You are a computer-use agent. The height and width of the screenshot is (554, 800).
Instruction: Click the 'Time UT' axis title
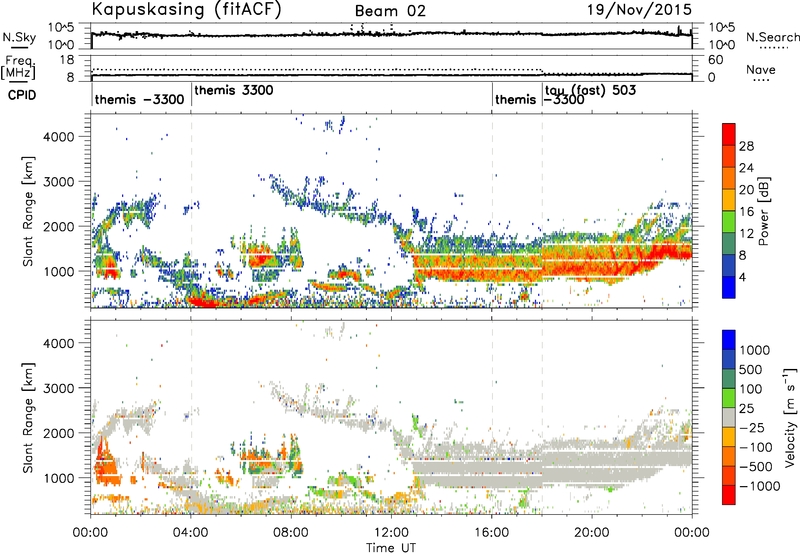(x=391, y=547)
